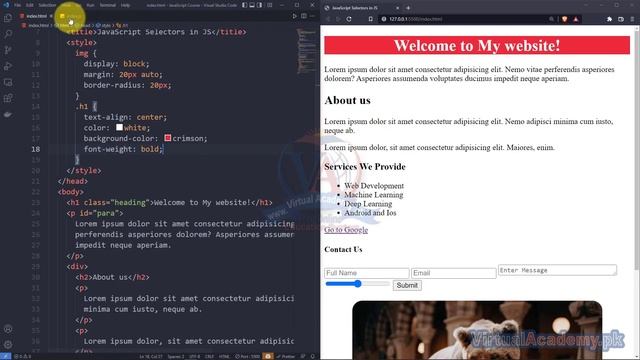640x360 pixels.
Task: Open the Extensions view
Action: [x=8, y=98]
